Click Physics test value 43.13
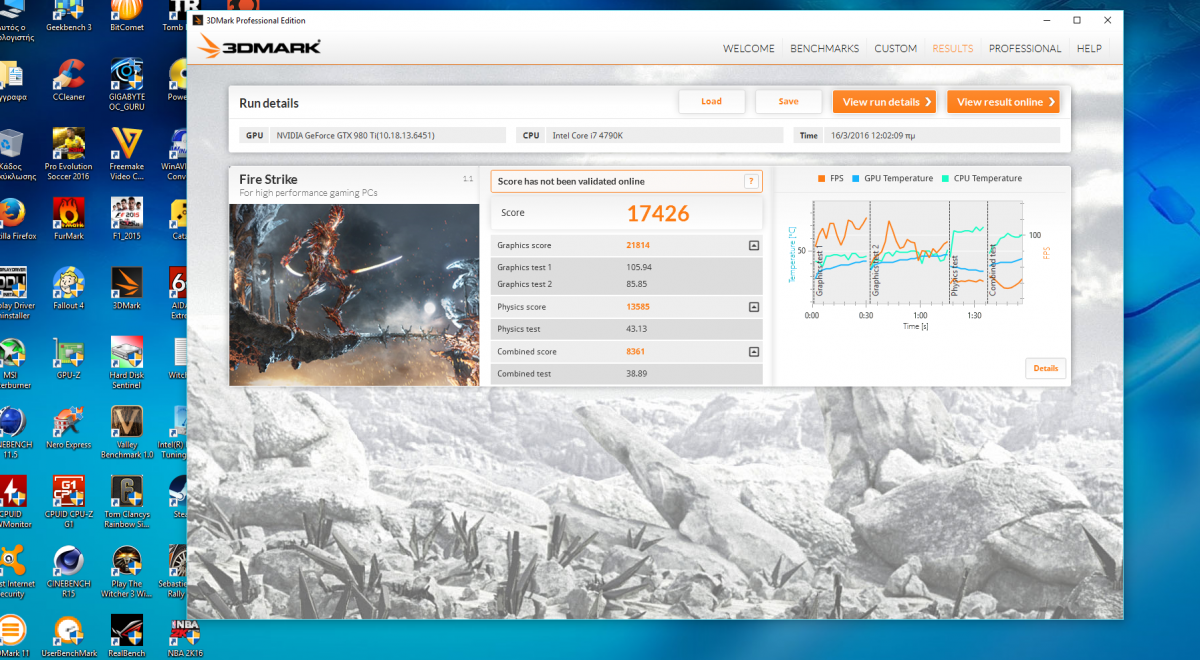Screen dimensions: 1200x660 637,329
